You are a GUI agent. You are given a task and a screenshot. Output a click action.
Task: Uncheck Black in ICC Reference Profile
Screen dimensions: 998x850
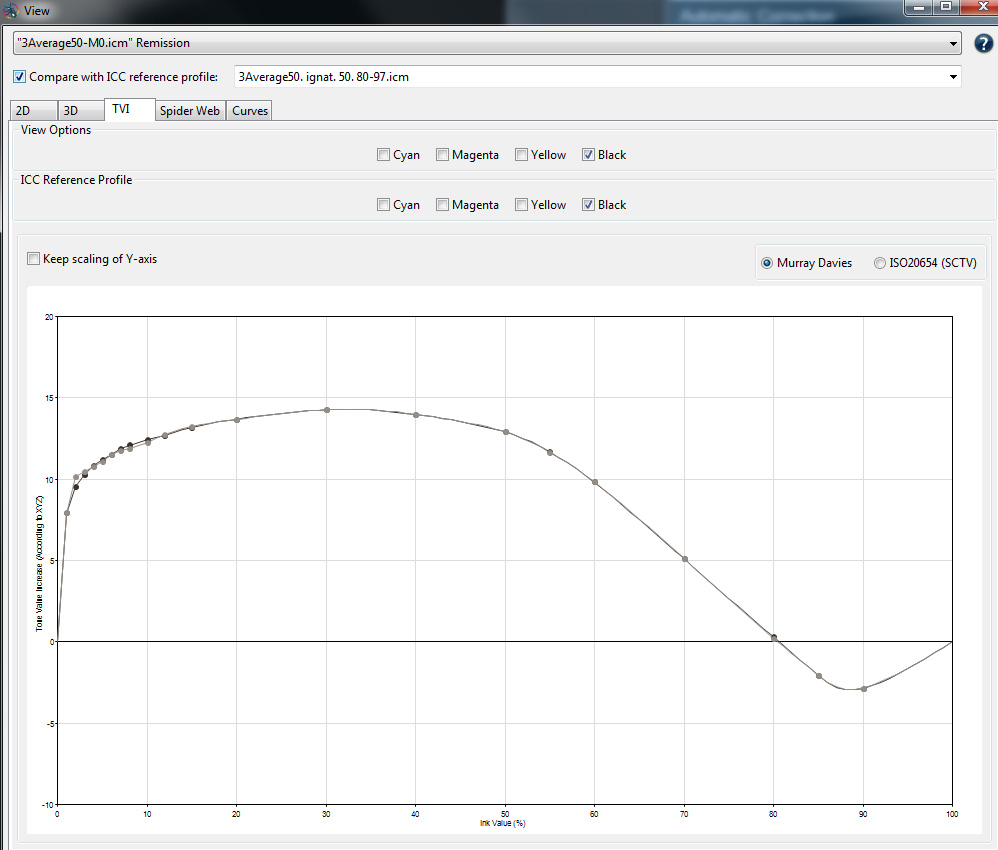pyautogui.click(x=588, y=205)
